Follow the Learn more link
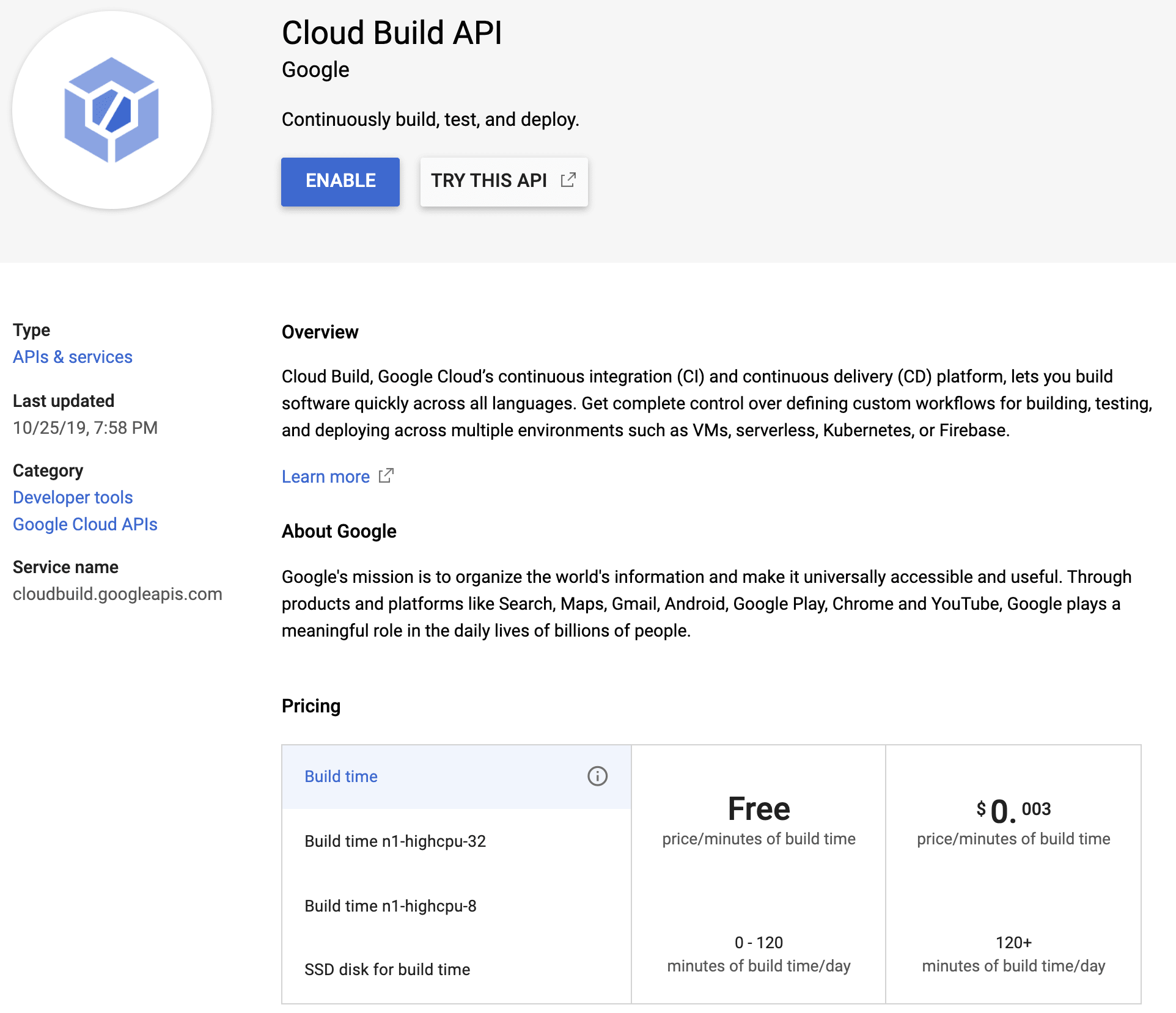Viewport: 1176px width, 1013px height. tap(326, 477)
